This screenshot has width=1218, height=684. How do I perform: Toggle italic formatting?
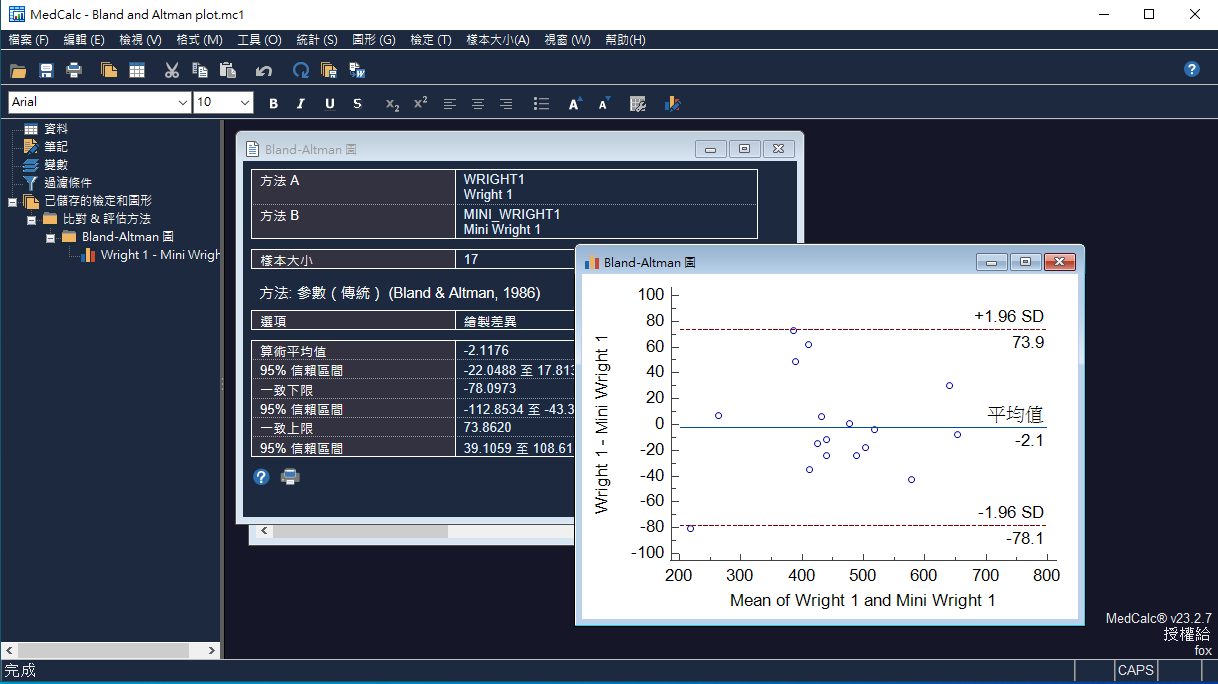point(302,103)
